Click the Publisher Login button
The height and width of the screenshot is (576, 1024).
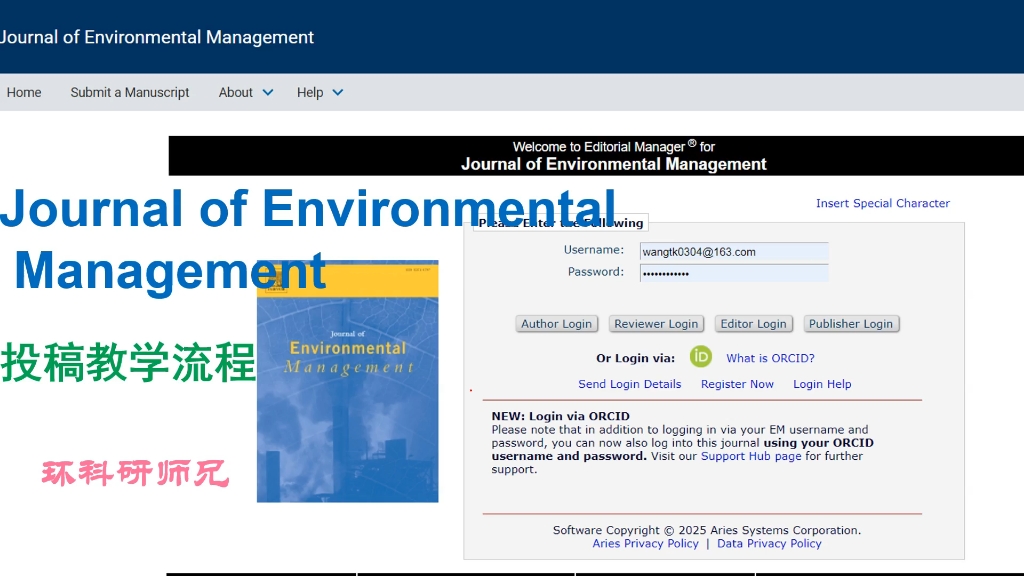[x=851, y=324]
